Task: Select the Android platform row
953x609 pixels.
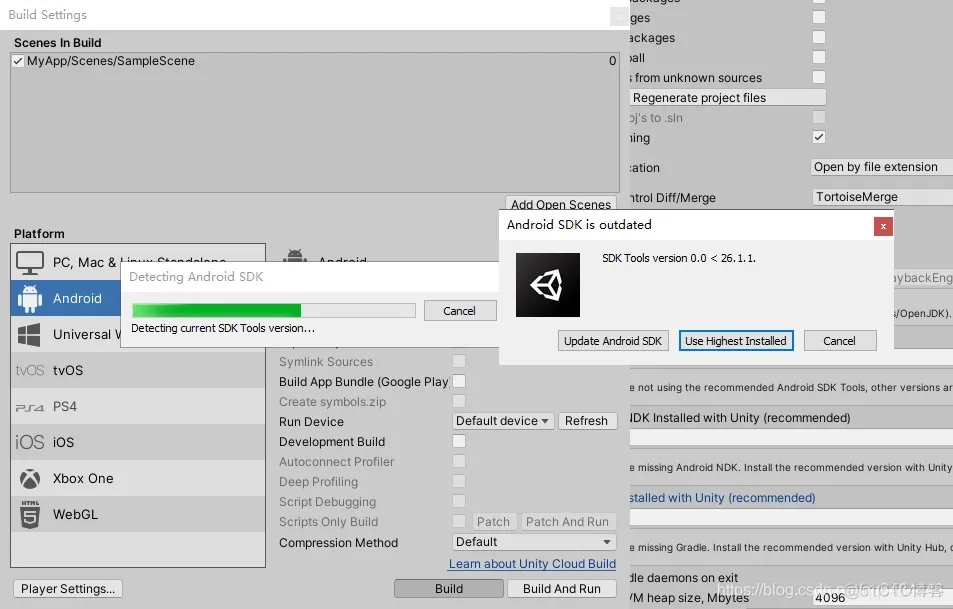Action: coord(66,298)
